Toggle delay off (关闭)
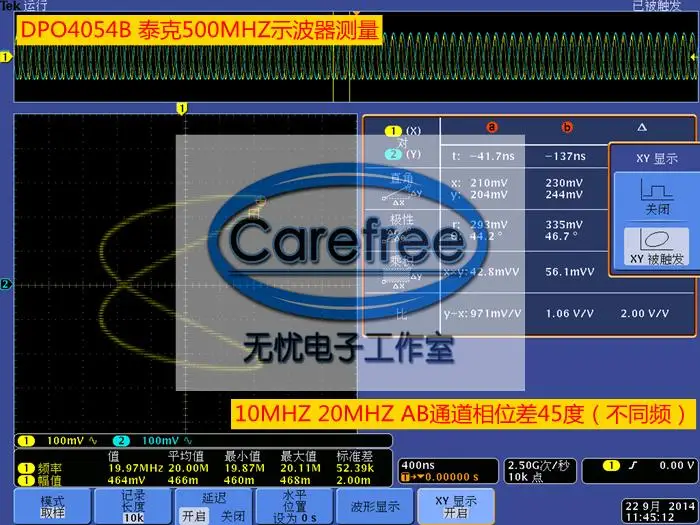700x525 pixels. (233, 516)
